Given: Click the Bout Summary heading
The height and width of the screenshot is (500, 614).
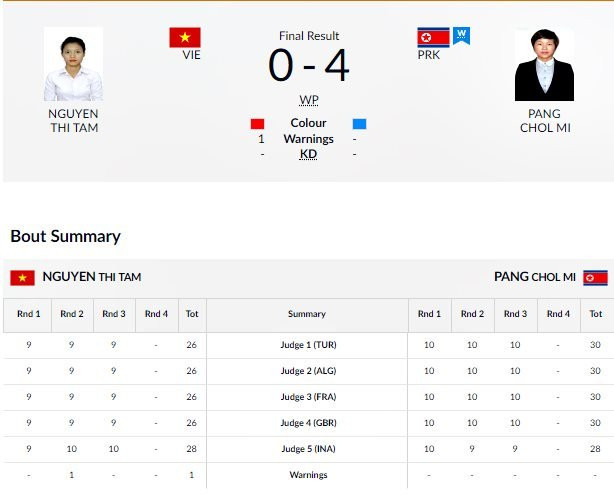Looking at the screenshot, I should point(65,237).
